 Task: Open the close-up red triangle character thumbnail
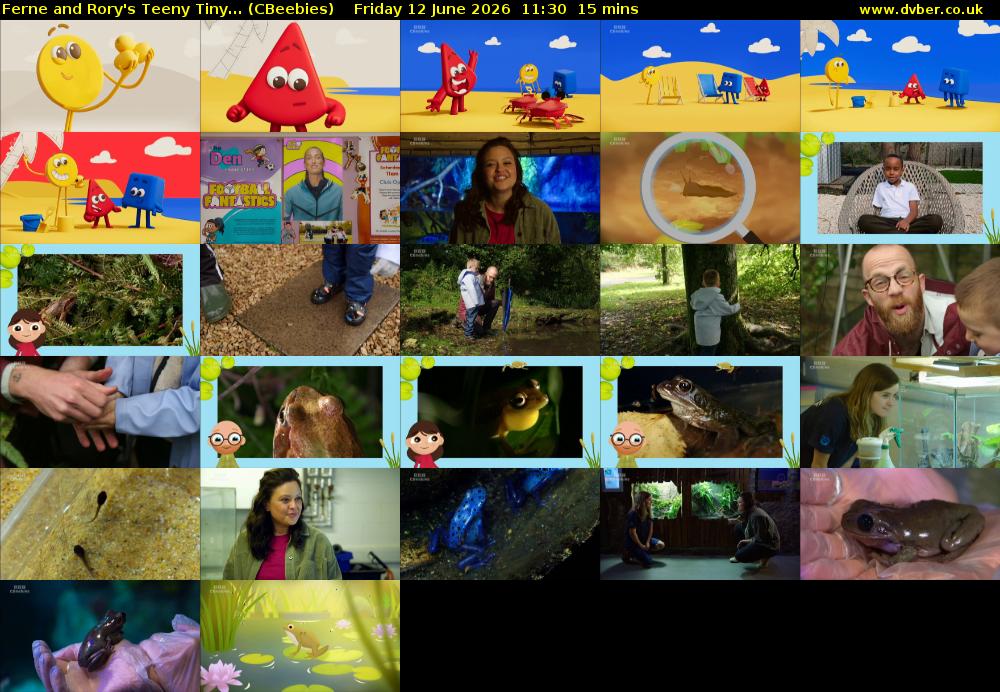coord(300,76)
